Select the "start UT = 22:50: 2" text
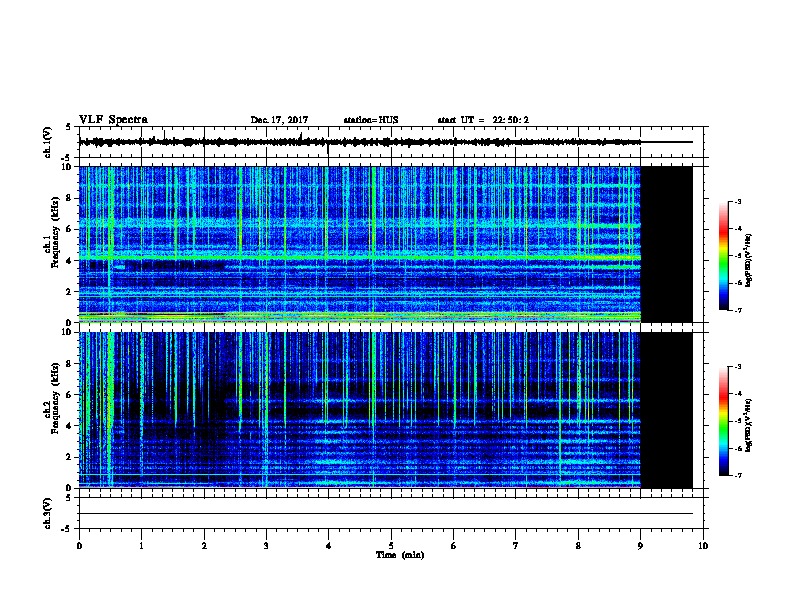The image size is (792, 612). coord(483,120)
